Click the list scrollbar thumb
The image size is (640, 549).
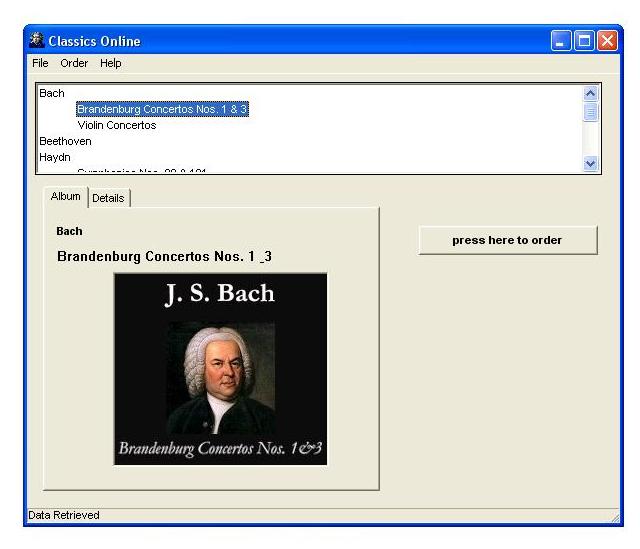(x=590, y=112)
